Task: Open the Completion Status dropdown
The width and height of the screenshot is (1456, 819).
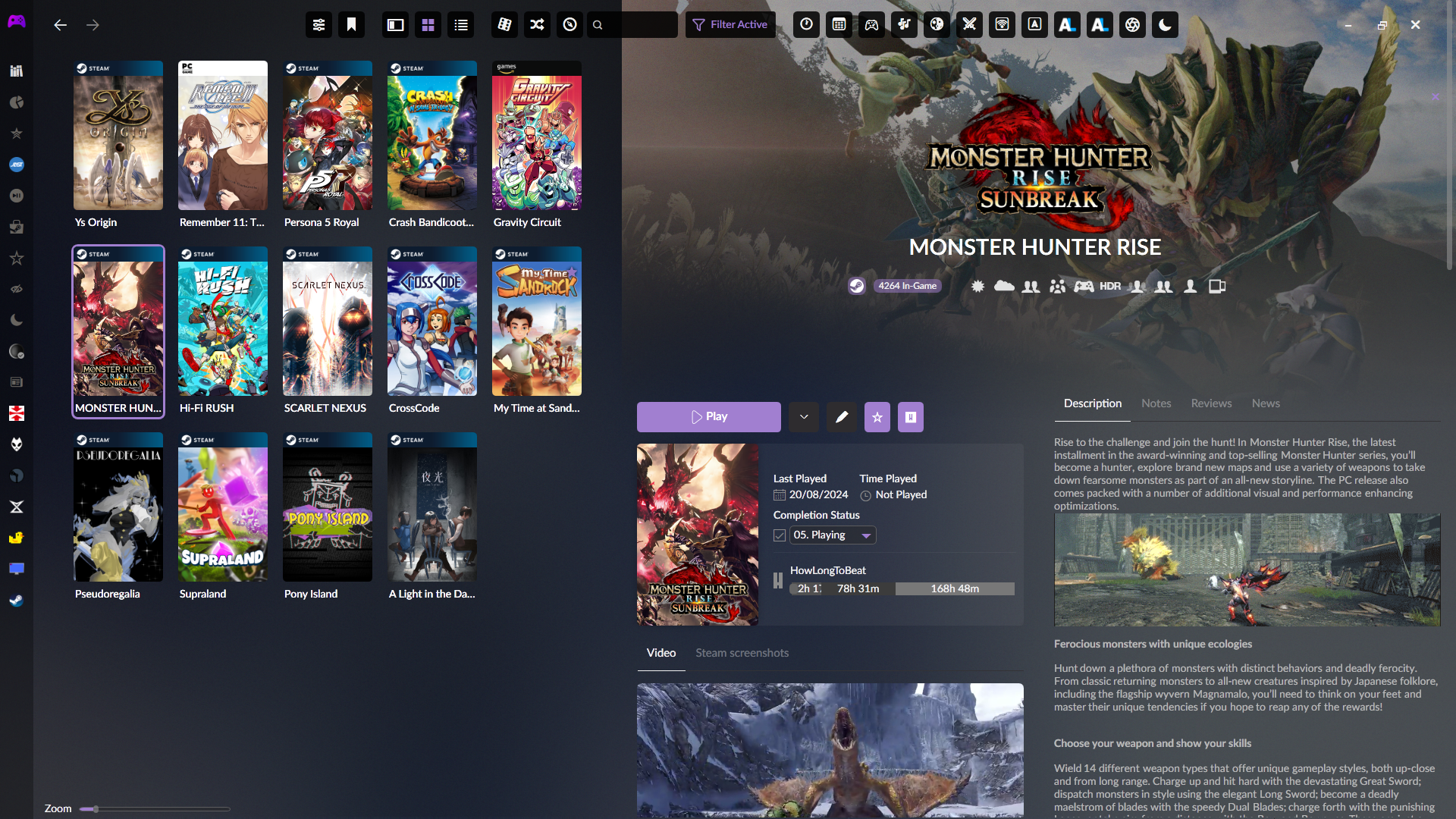Action: (x=833, y=535)
